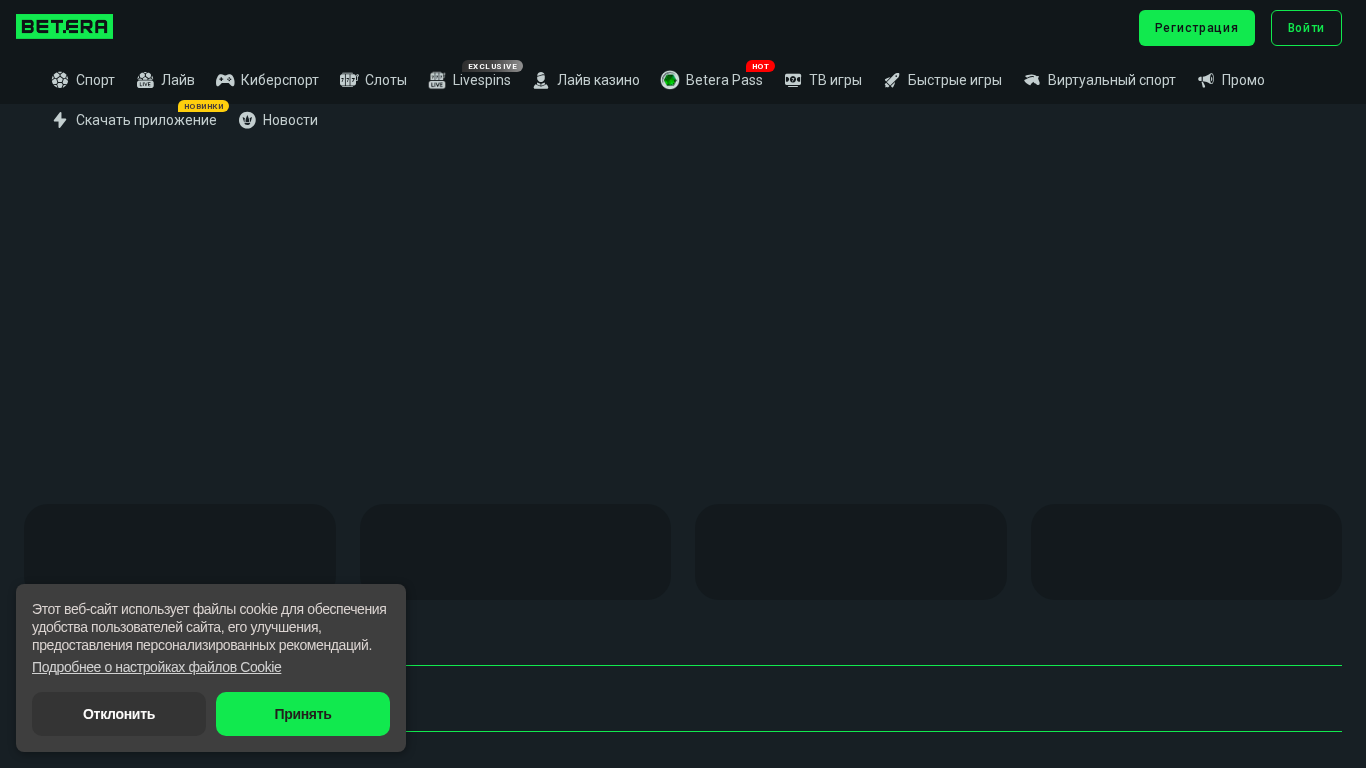This screenshot has height=768, width=1366.
Task: Click the megaphone Промо icon
Action: point(1206,80)
